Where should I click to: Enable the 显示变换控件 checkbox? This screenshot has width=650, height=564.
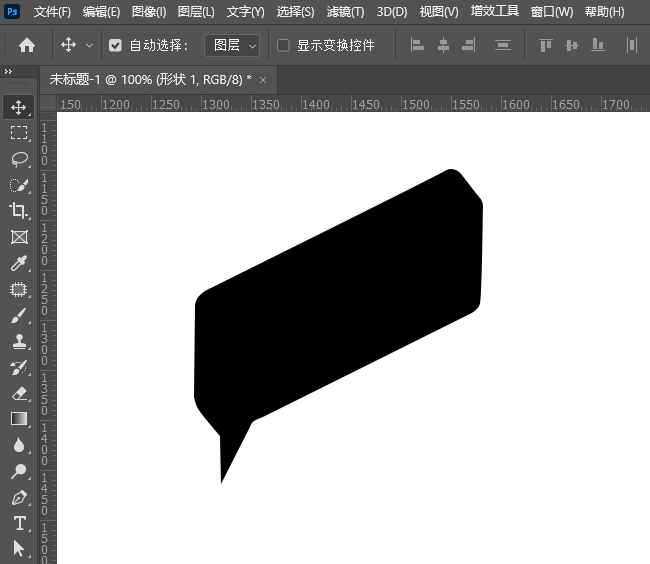tap(283, 45)
